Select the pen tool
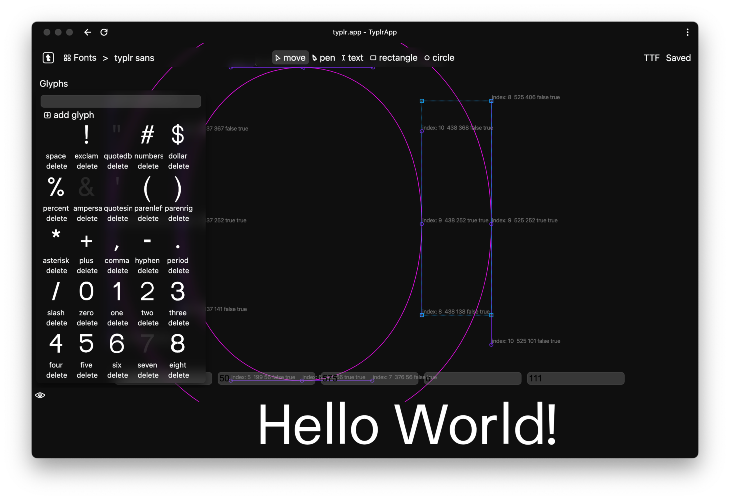This screenshot has width=730, height=500. coord(324,58)
